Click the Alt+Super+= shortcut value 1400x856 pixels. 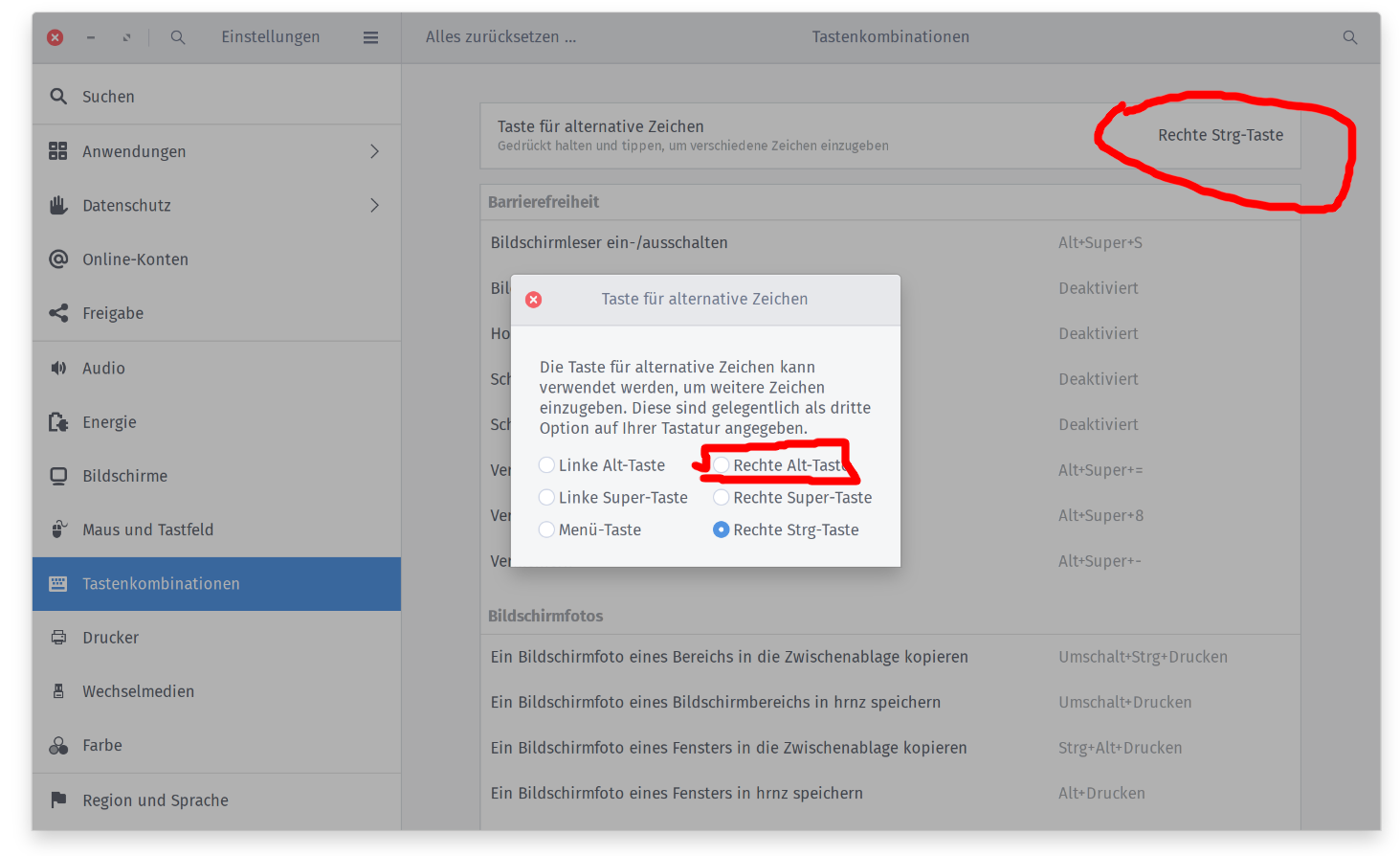point(1100,470)
